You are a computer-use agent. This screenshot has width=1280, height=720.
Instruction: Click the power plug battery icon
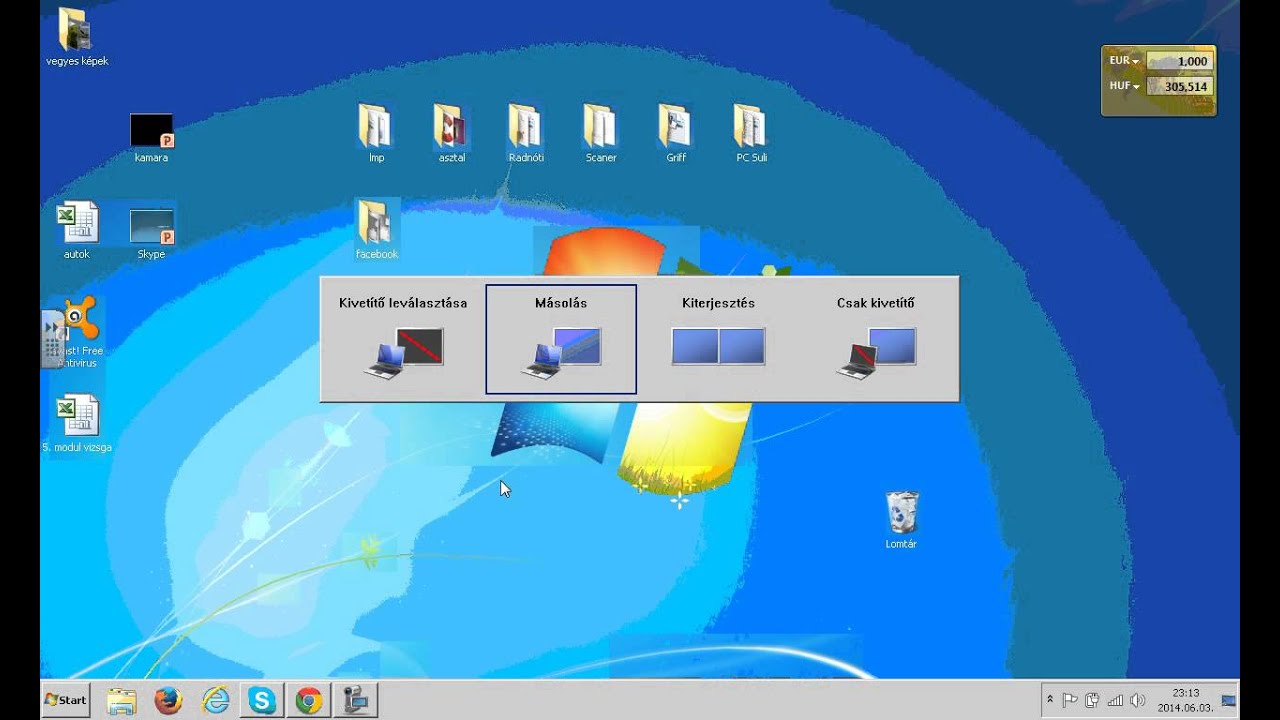pyautogui.click(x=1092, y=701)
